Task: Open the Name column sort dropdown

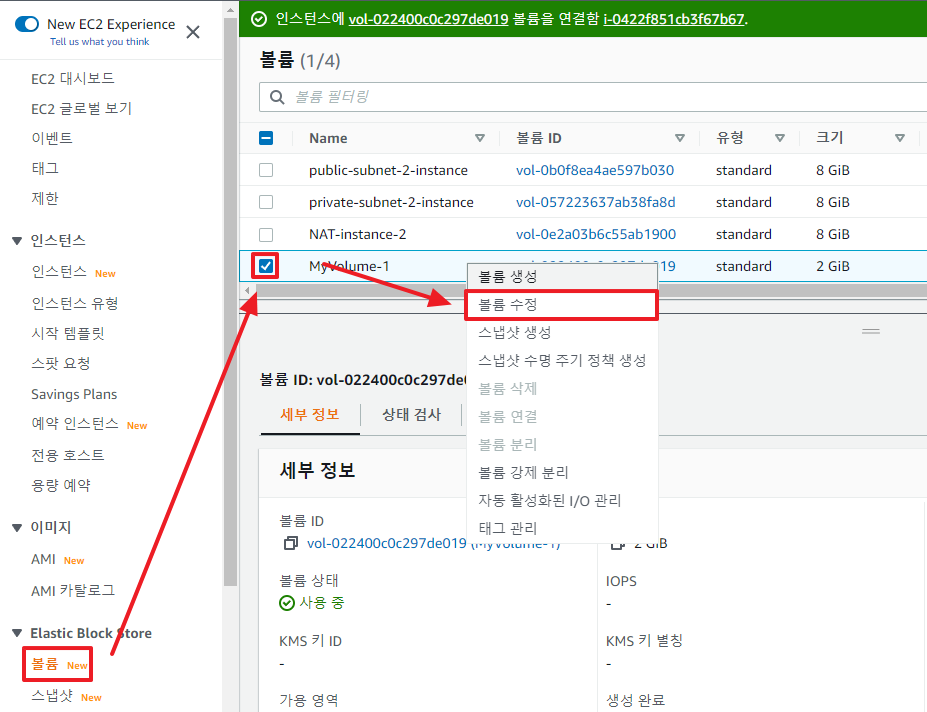Action: coord(480,137)
